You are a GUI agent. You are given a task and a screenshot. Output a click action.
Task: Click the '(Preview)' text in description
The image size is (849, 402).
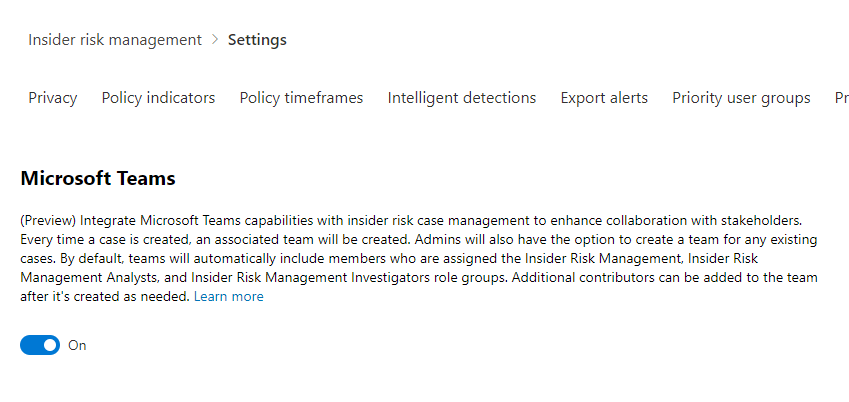[48, 219]
